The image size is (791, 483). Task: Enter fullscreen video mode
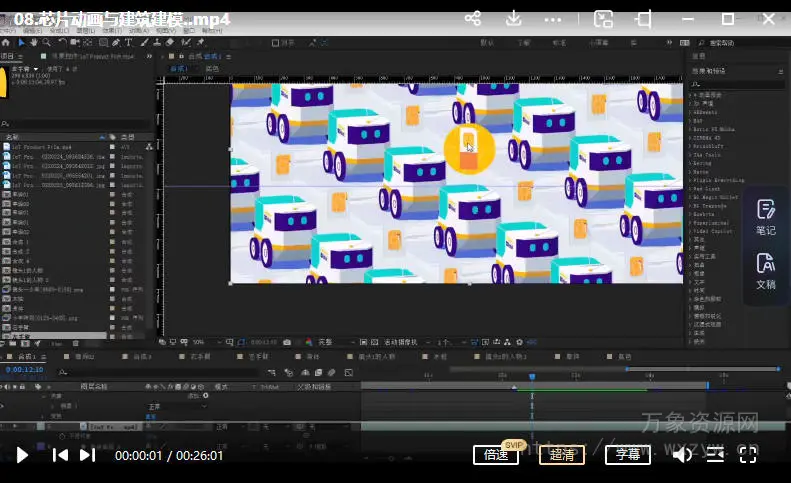747,455
